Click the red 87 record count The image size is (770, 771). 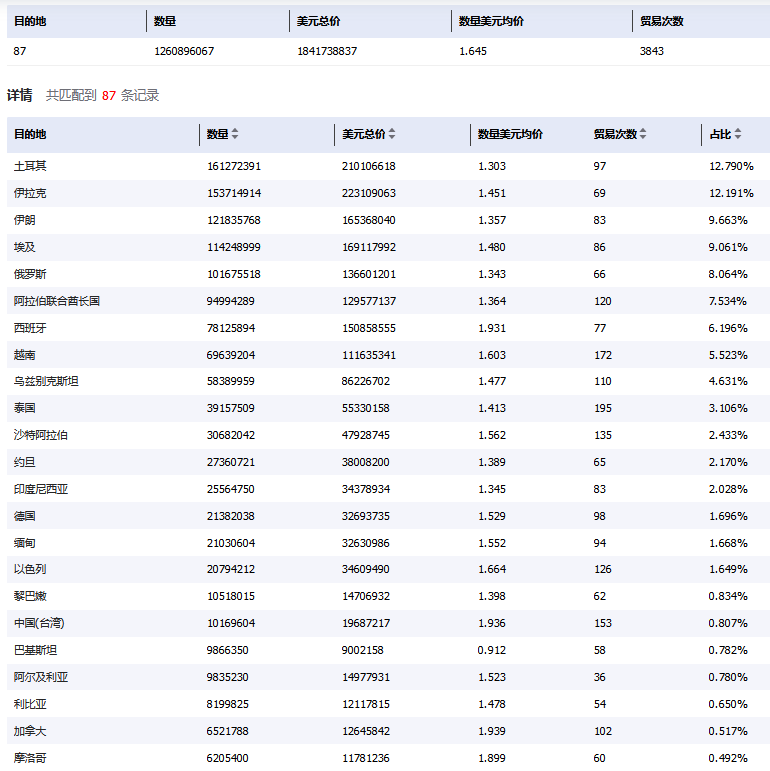click(109, 96)
